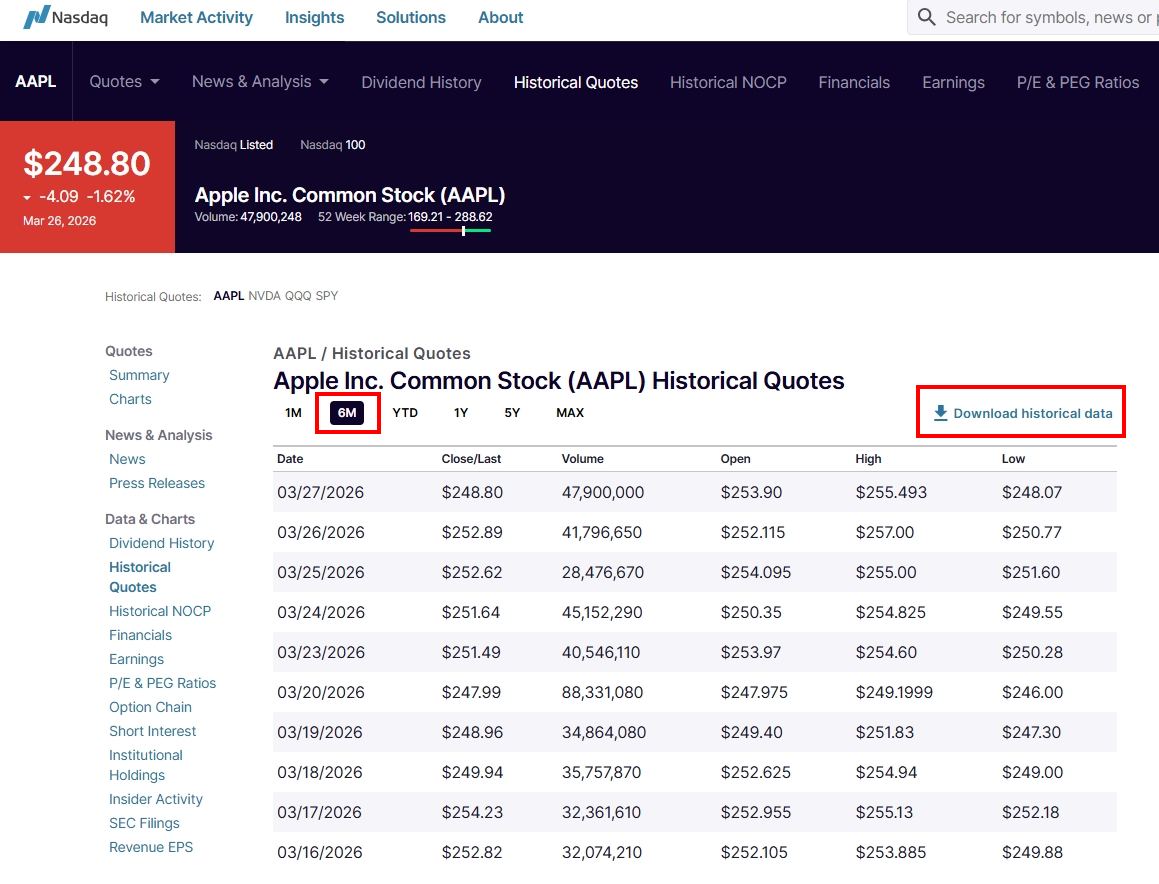Expand the News & Analysis dropdown arrow
Viewport: 1159px width, 884px height.
click(x=324, y=82)
